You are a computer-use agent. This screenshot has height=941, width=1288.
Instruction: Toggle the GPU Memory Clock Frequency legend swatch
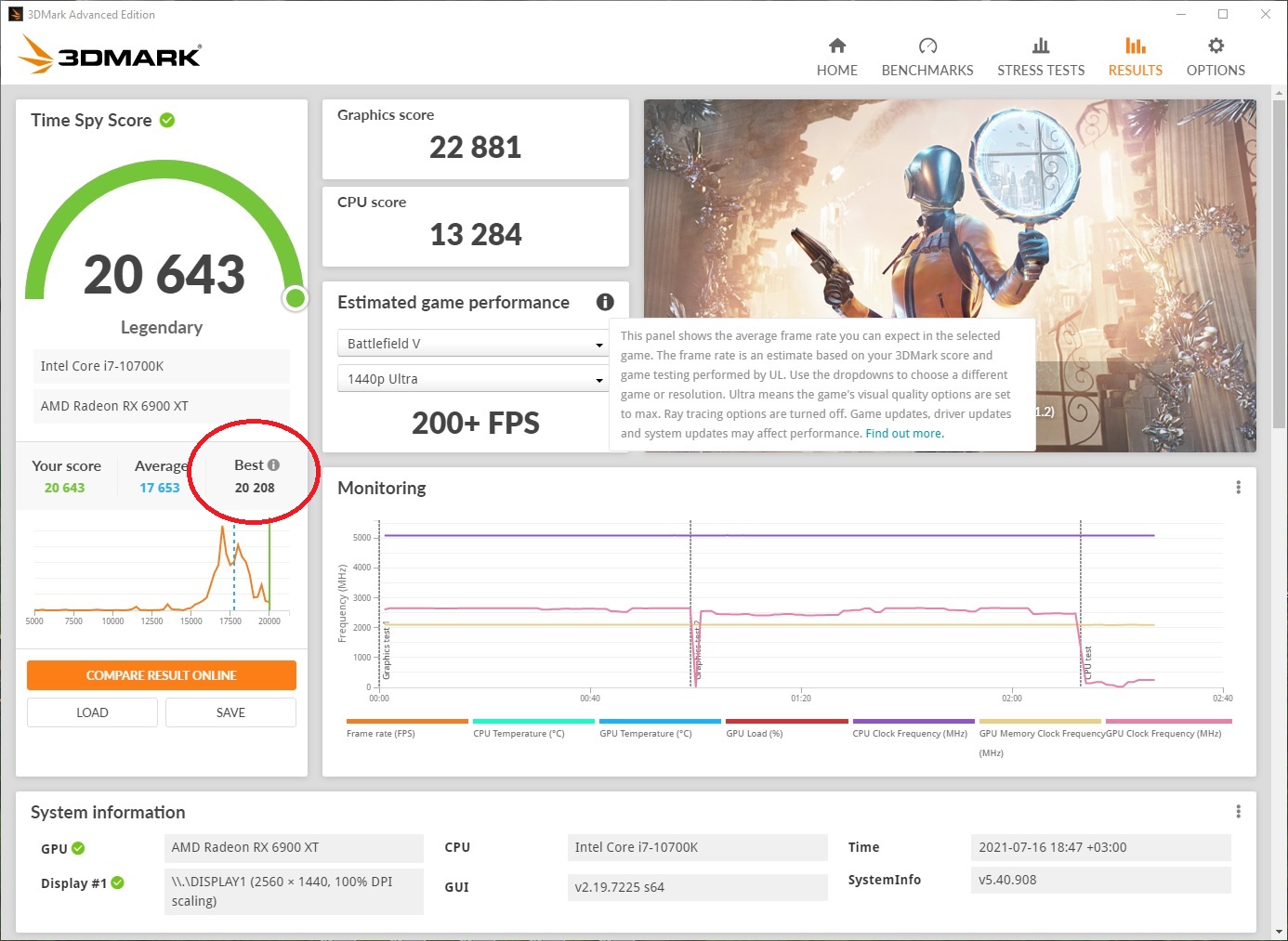point(1040,721)
